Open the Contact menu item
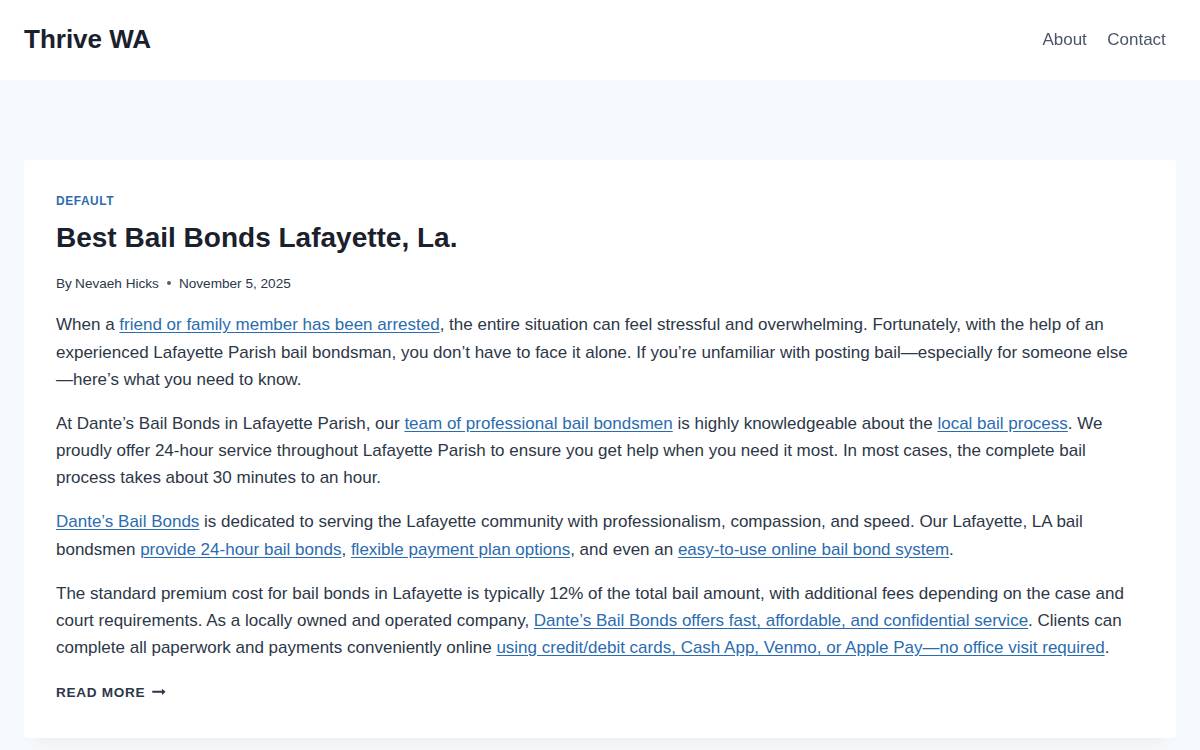The image size is (1200, 750). click(1136, 39)
